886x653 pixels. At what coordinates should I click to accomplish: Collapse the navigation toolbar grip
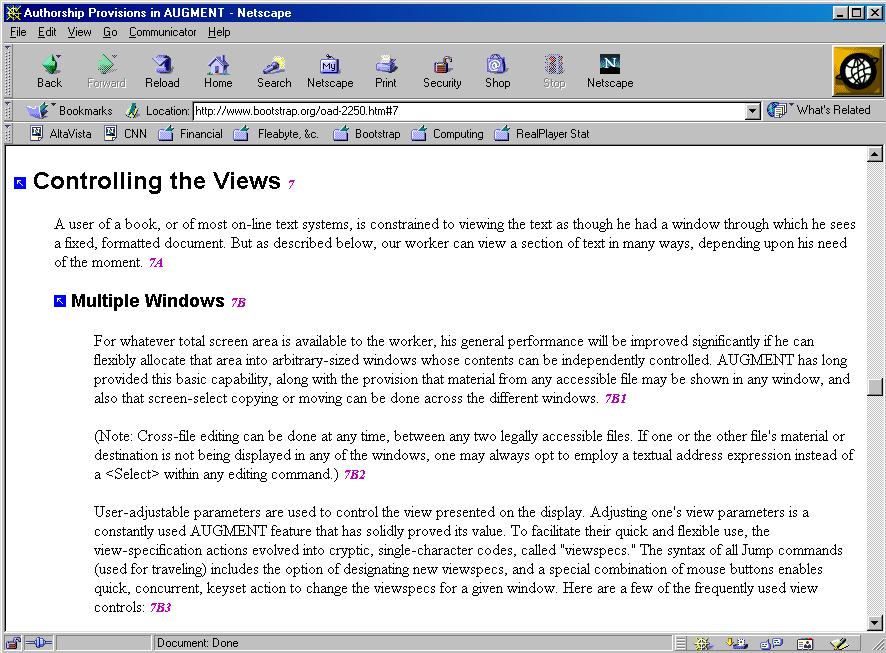7,71
